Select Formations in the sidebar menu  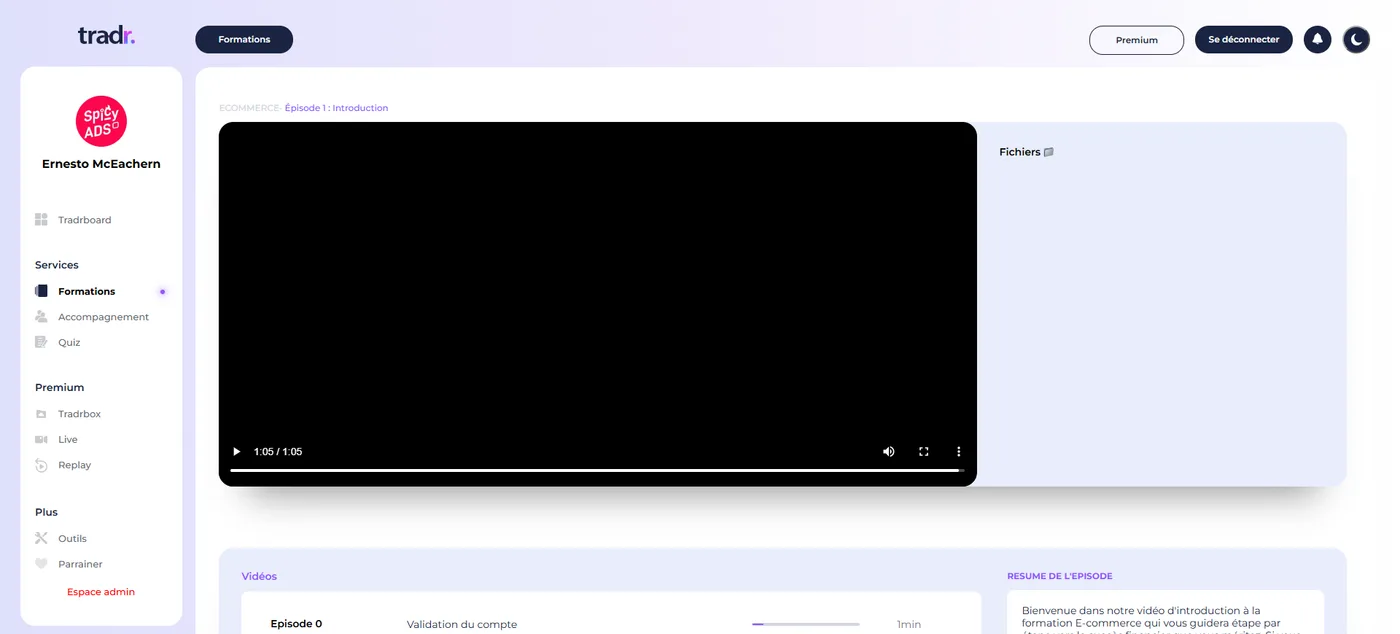[x=87, y=292]
